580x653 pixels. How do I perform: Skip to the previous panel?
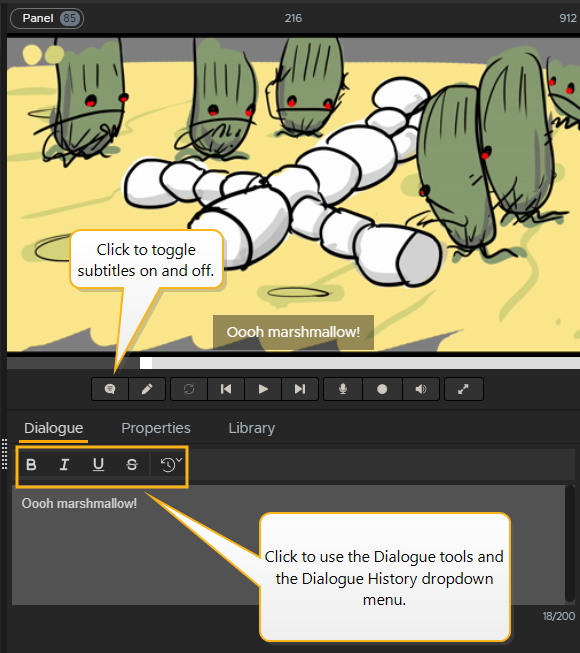click(x=226, y=389)
